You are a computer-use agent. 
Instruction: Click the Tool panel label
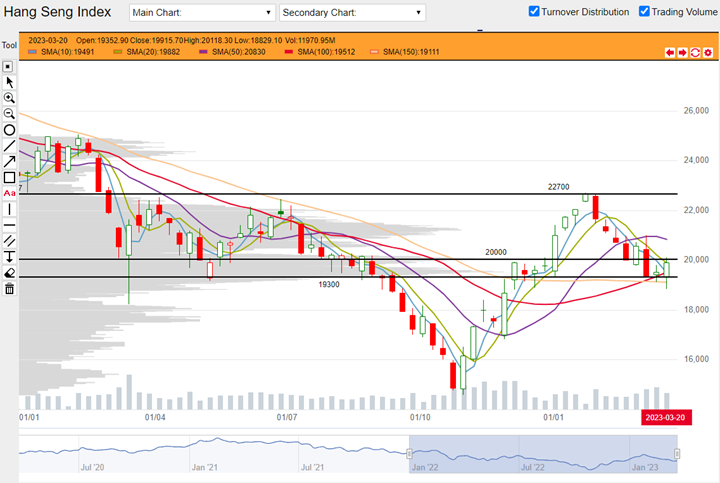9,45
